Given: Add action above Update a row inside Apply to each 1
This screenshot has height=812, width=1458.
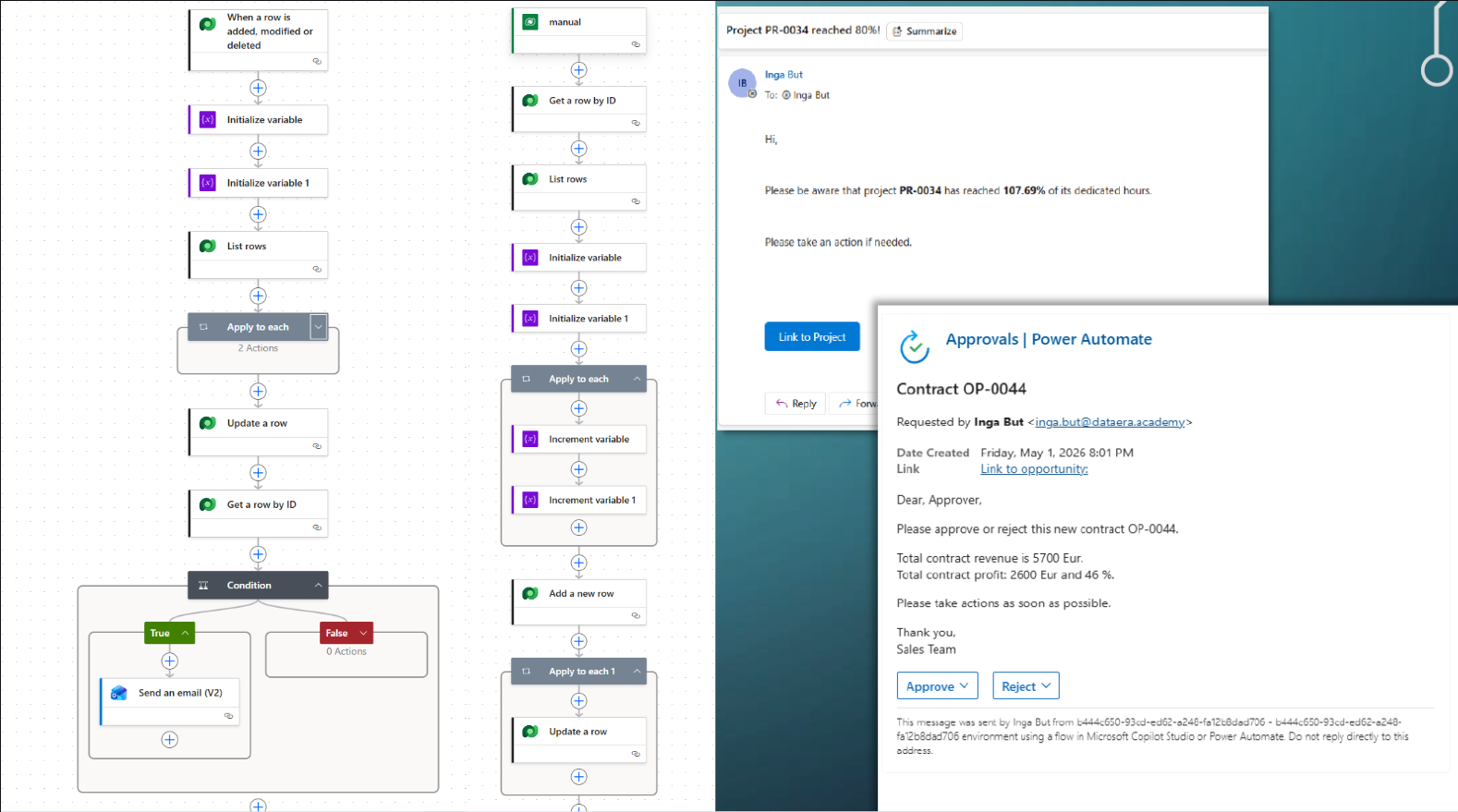Looking at the screenshot, I should point(578,701).
